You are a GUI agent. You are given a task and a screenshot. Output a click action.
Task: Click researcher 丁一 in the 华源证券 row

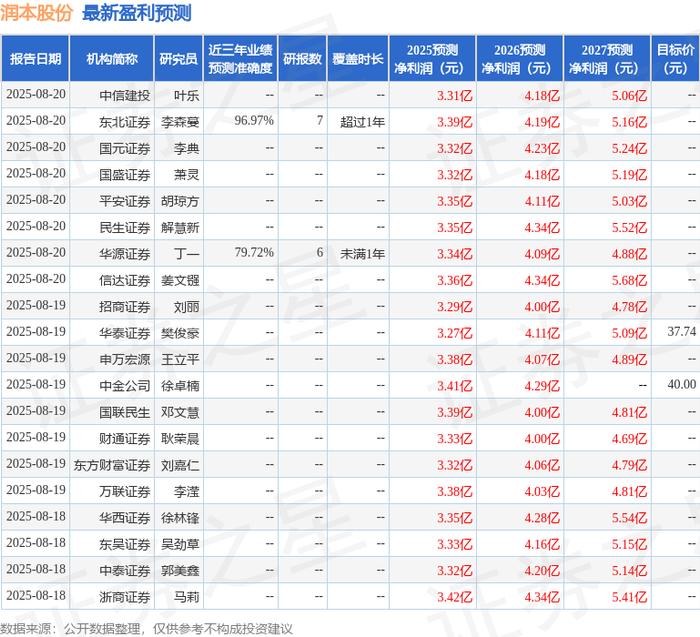(x=187, y=254)
